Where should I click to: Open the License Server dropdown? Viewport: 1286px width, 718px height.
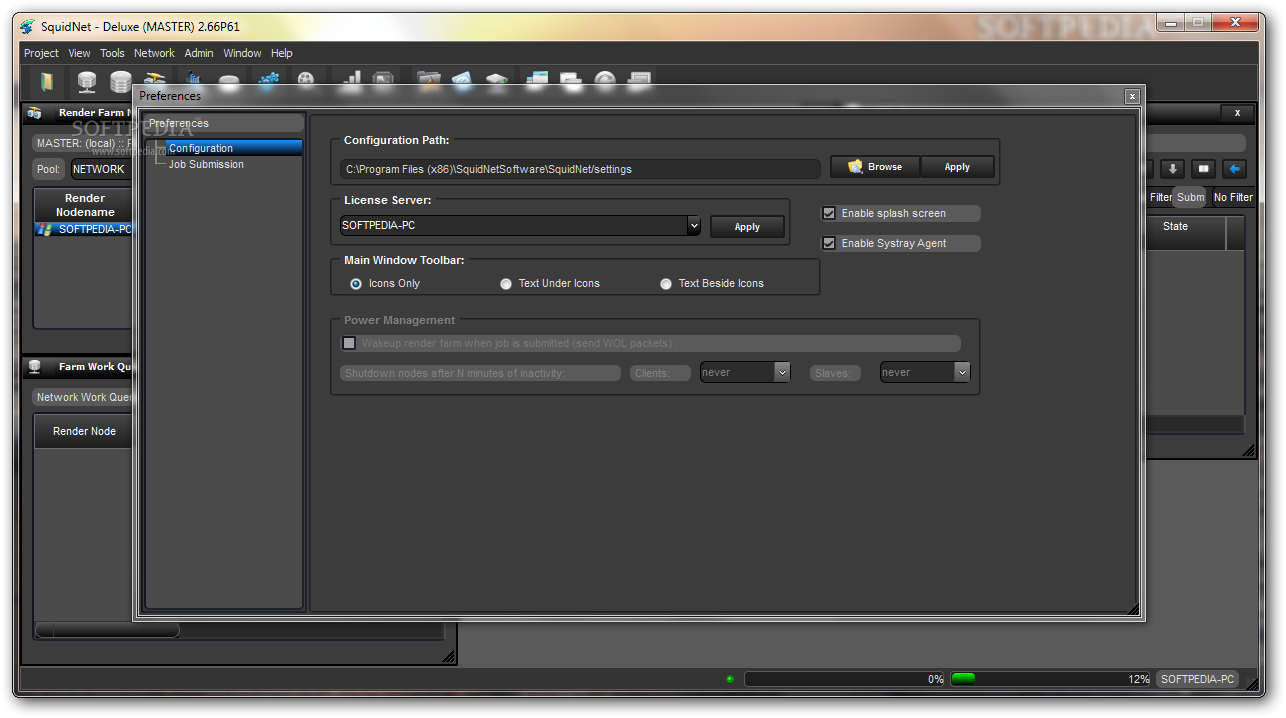coord(694,226)
